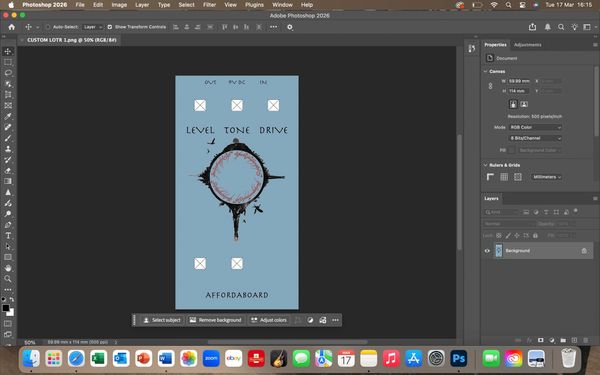Screen dimensions: 600x375
Task: Show rulers icon in Rulers & Grids
Action: tap(490, 177)
